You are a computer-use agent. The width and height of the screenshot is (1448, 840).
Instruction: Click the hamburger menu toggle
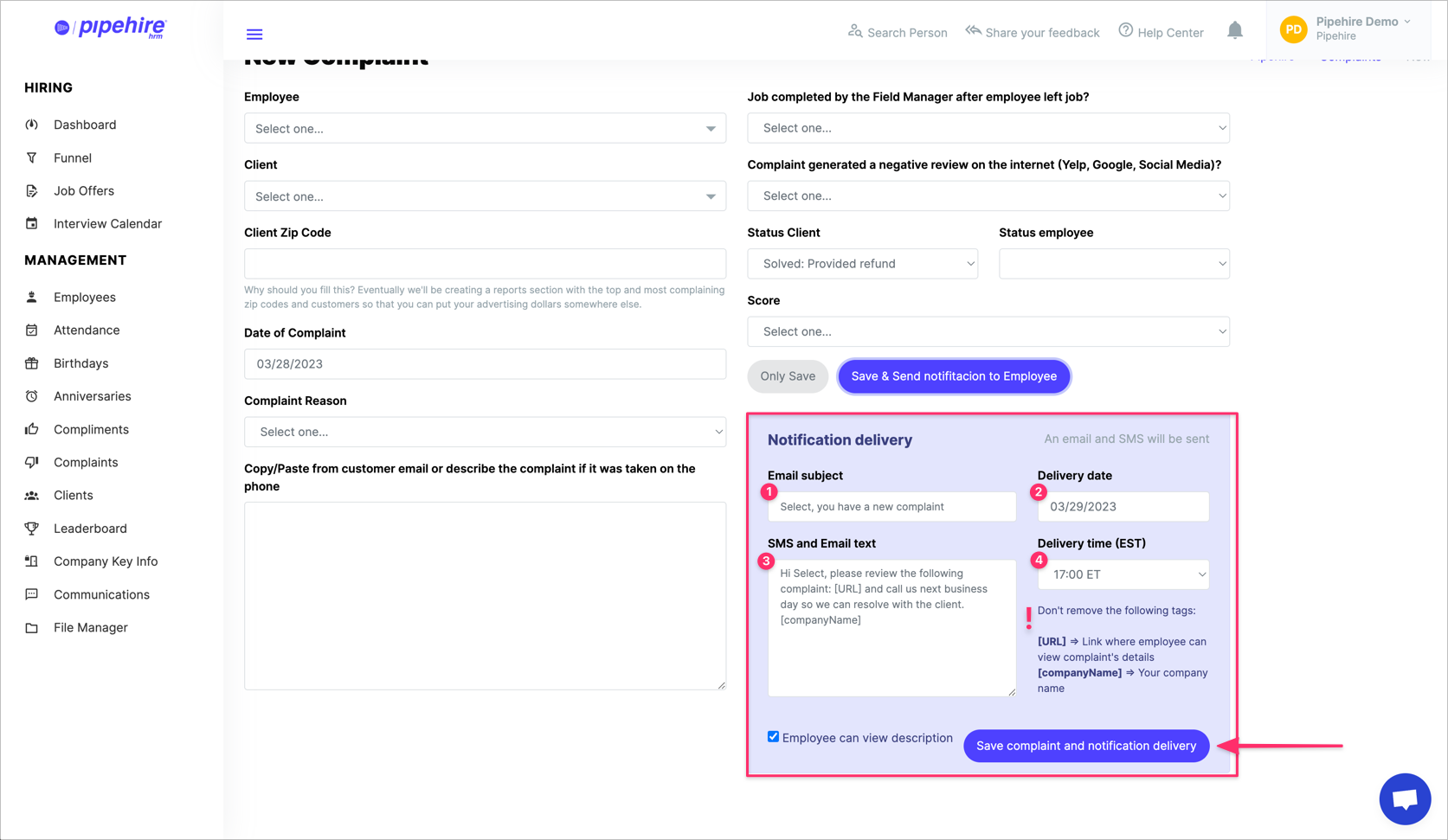tap(254, 34)
